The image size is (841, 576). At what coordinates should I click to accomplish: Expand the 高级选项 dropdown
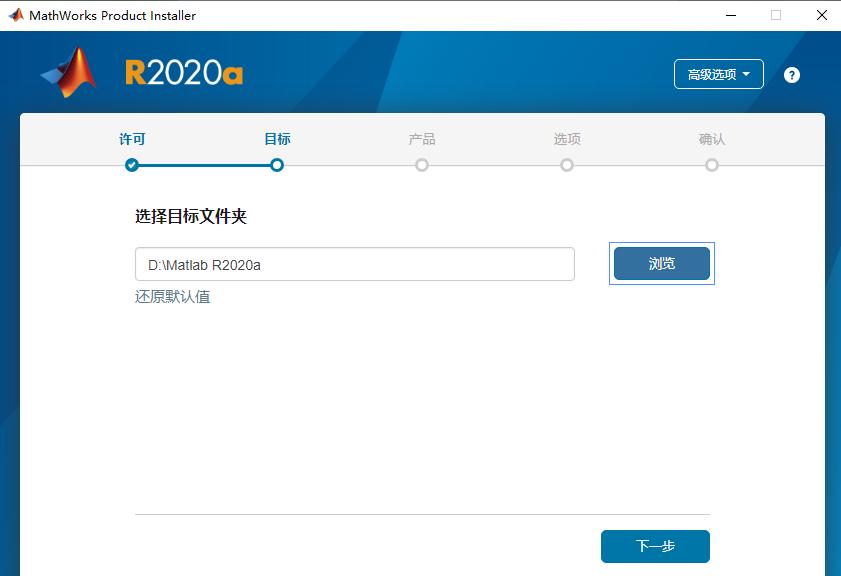point(719,74)
